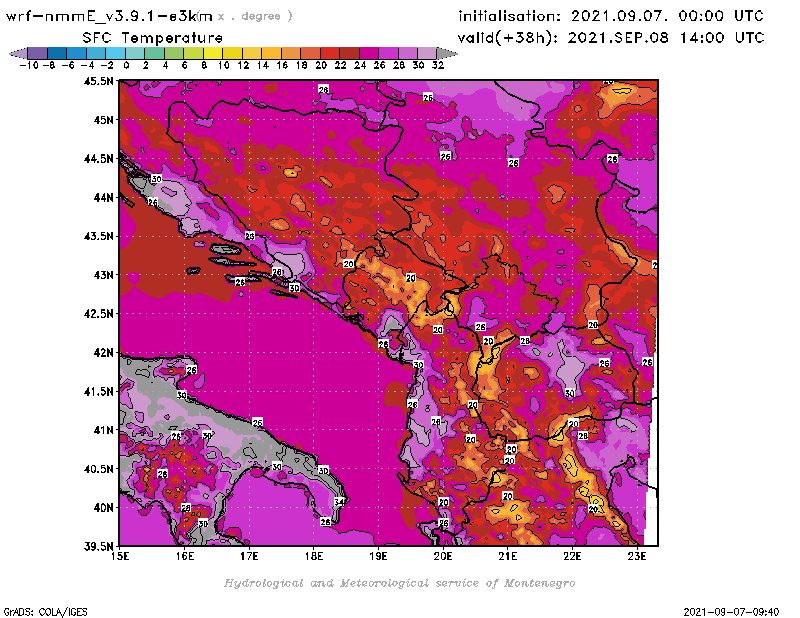The image size is (800, 618).
Task: Click the dark red 22 to 24 legend swatch
Action: (x=349, y=53)
